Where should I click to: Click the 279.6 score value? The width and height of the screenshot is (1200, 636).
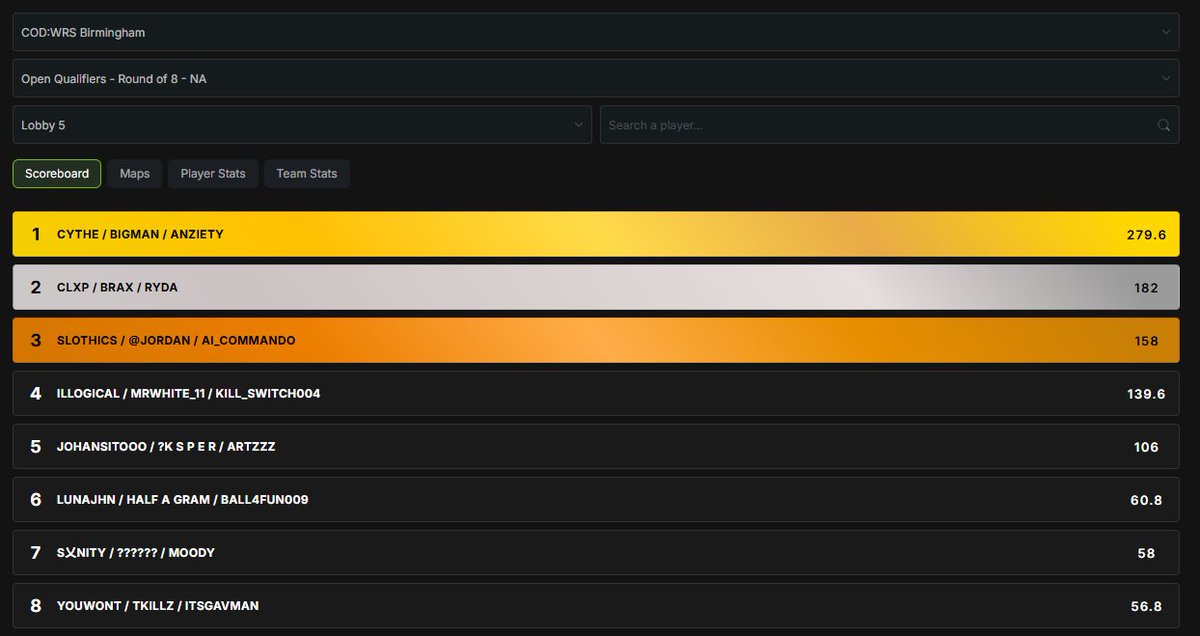point(1146,235)
